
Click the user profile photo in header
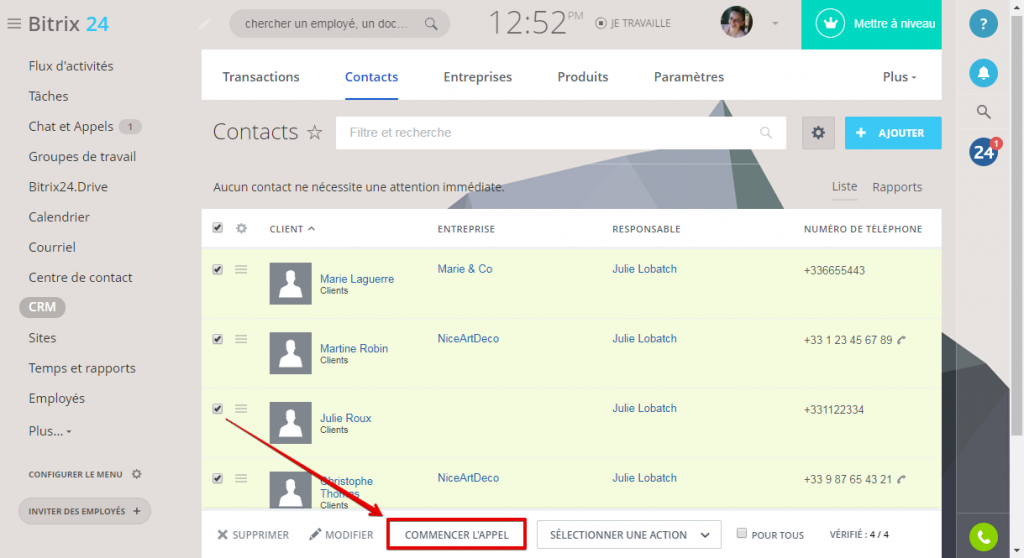(737, 22)
